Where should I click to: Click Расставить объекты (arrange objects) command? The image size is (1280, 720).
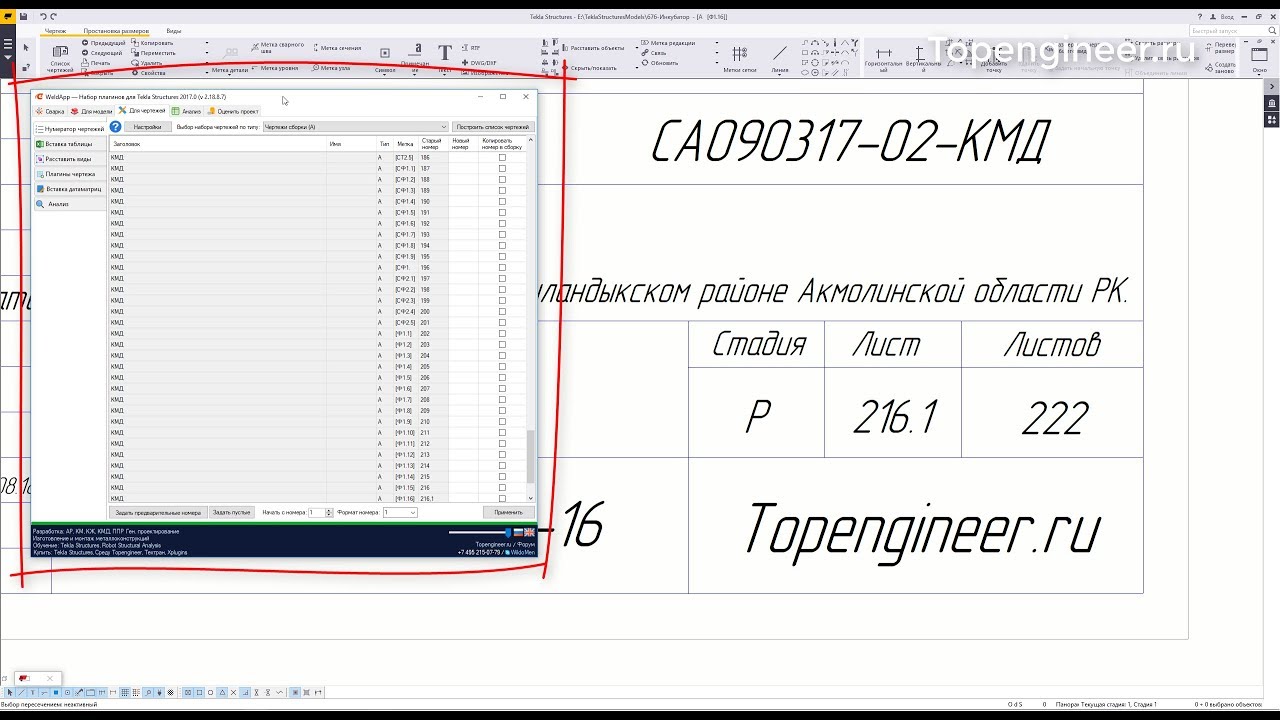pyautogui.click(x=592, y=47)
